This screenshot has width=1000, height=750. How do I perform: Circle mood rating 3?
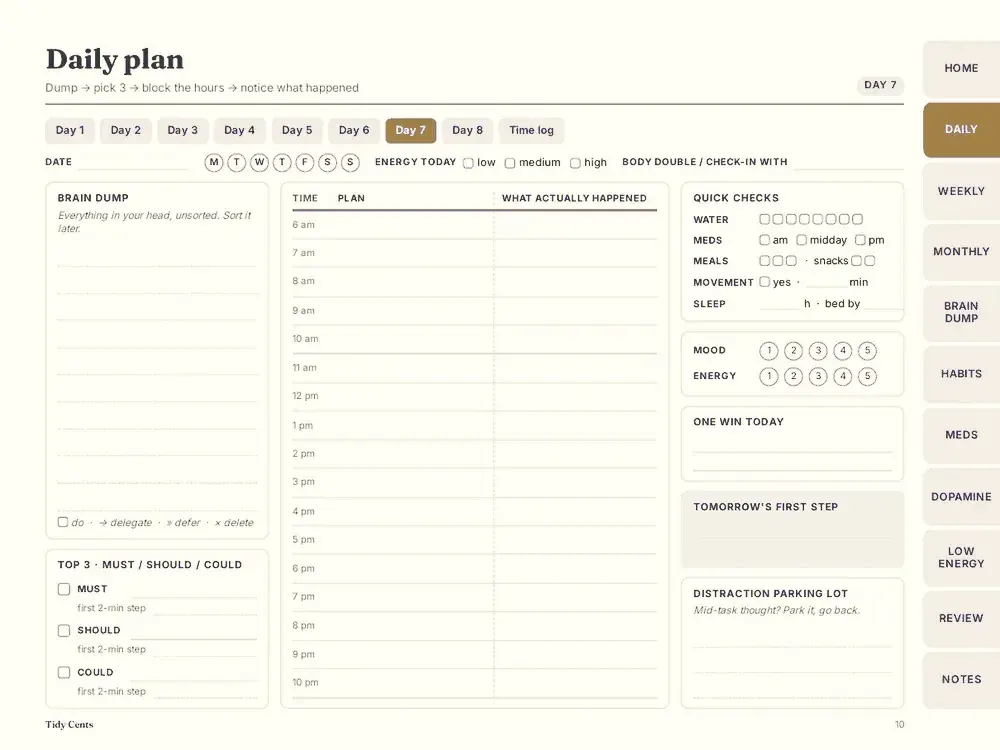click(818, 351)
